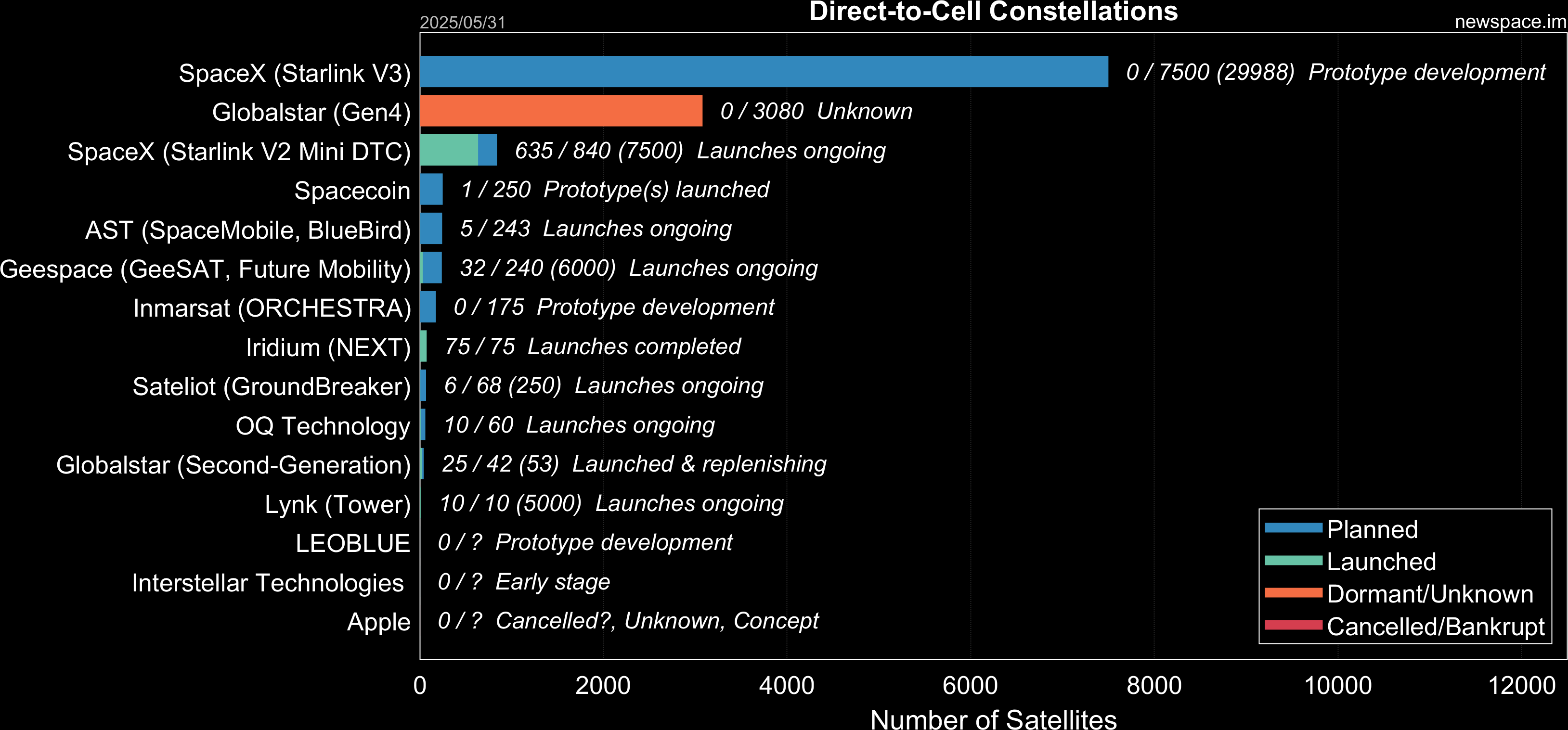This screenshot has width=1568, height=730.
Task: Click 6 / 68 (250) Launches ongoing text
Action: 604,385
